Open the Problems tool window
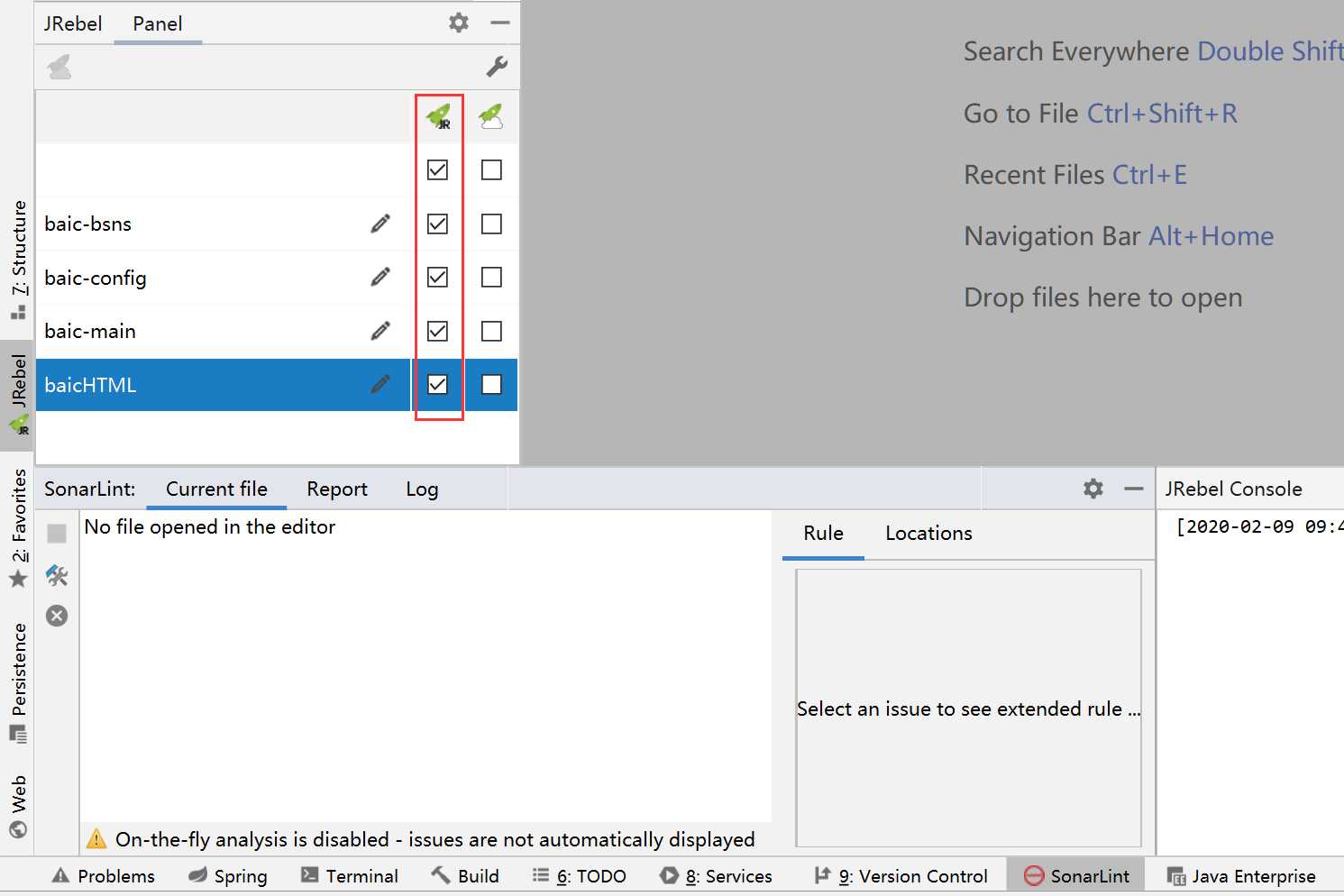 pyautogui.click(x=103, y=876)
